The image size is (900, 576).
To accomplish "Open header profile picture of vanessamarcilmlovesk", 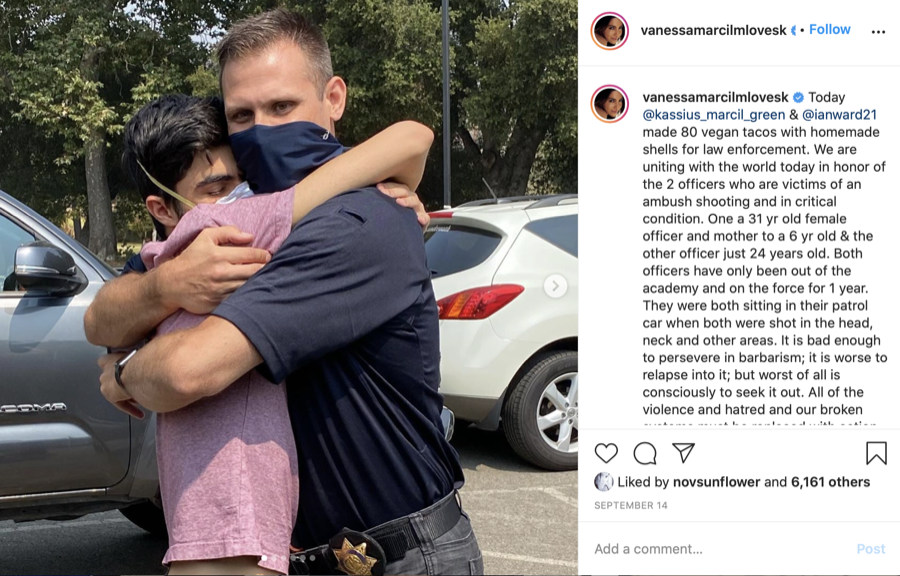I will click(x=610, y=30).
